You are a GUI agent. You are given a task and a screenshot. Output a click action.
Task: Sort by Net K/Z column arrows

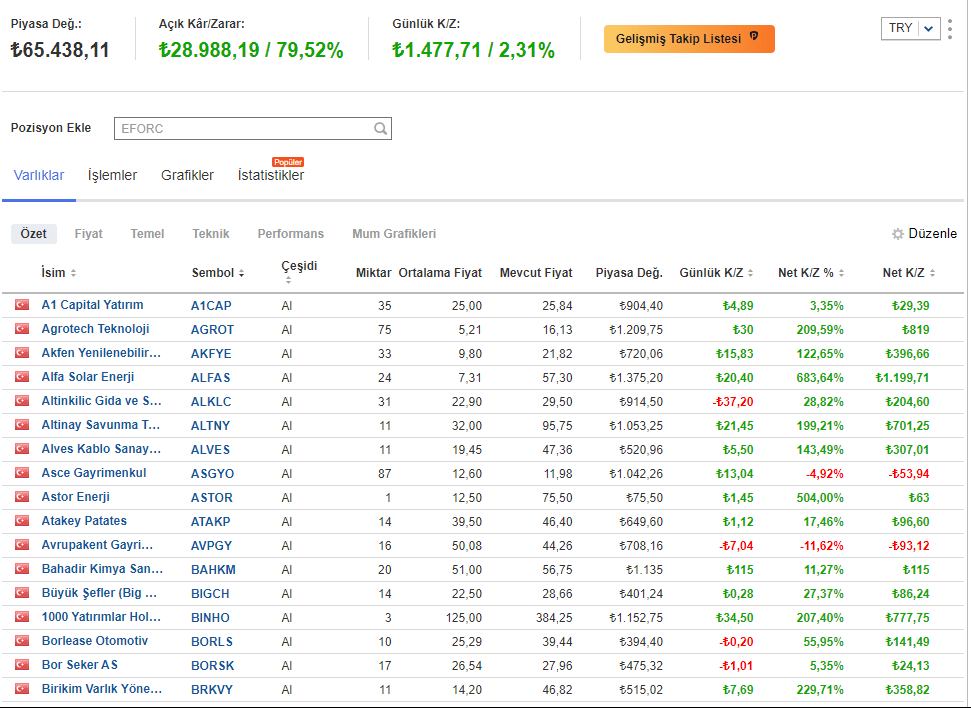pyautogui.click(x=933, y=273)
